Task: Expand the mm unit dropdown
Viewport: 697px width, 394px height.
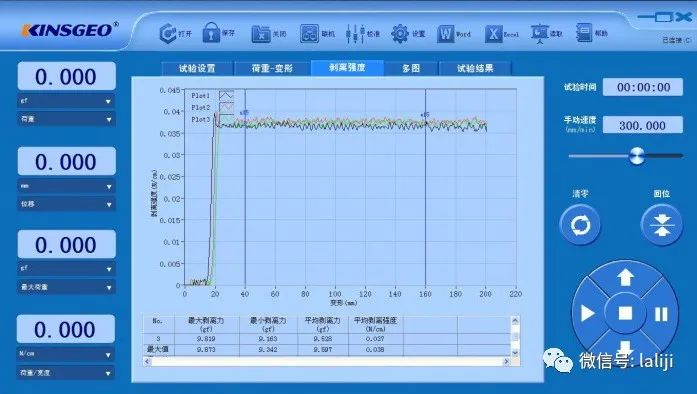Action: point(67,186)
